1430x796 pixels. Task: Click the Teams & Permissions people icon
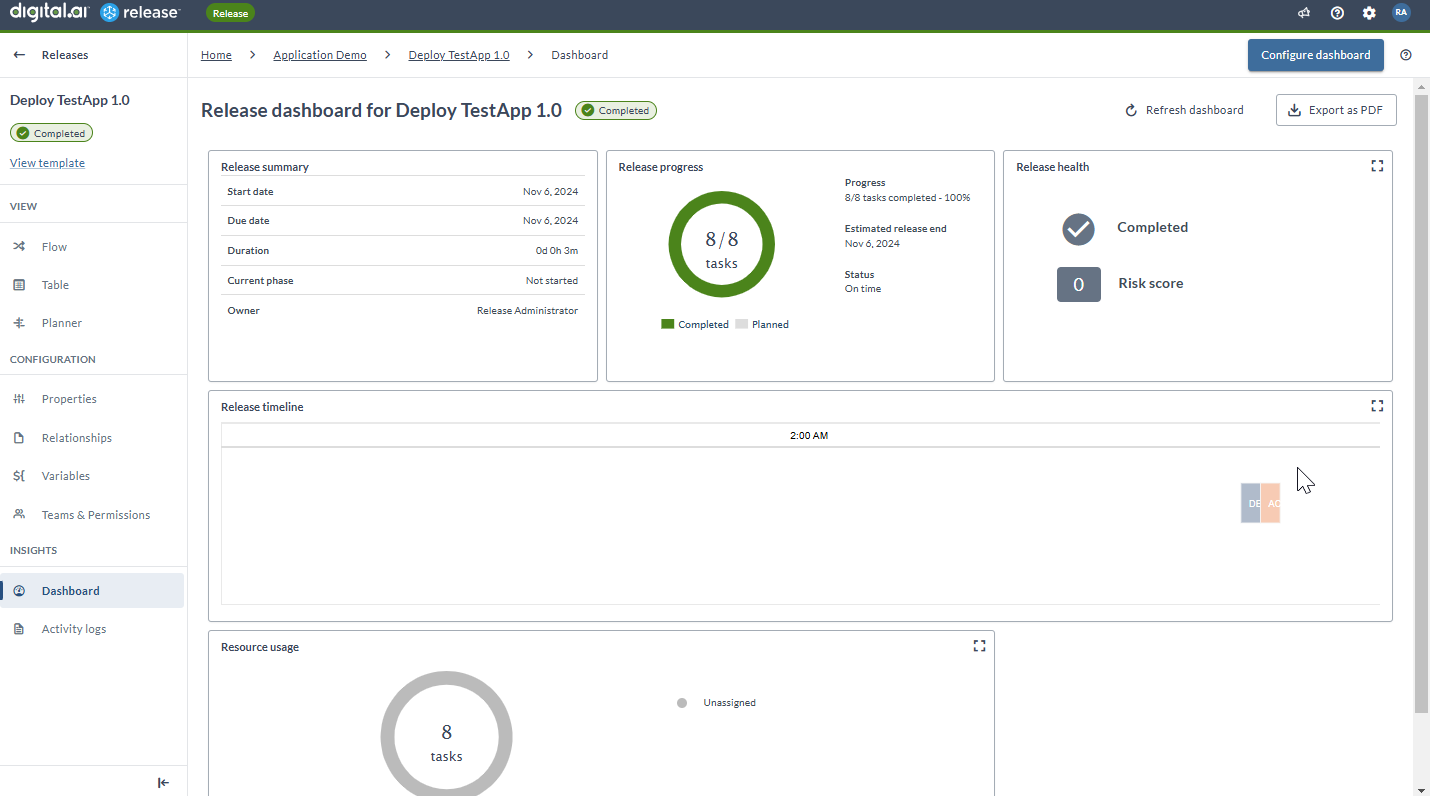19,515
